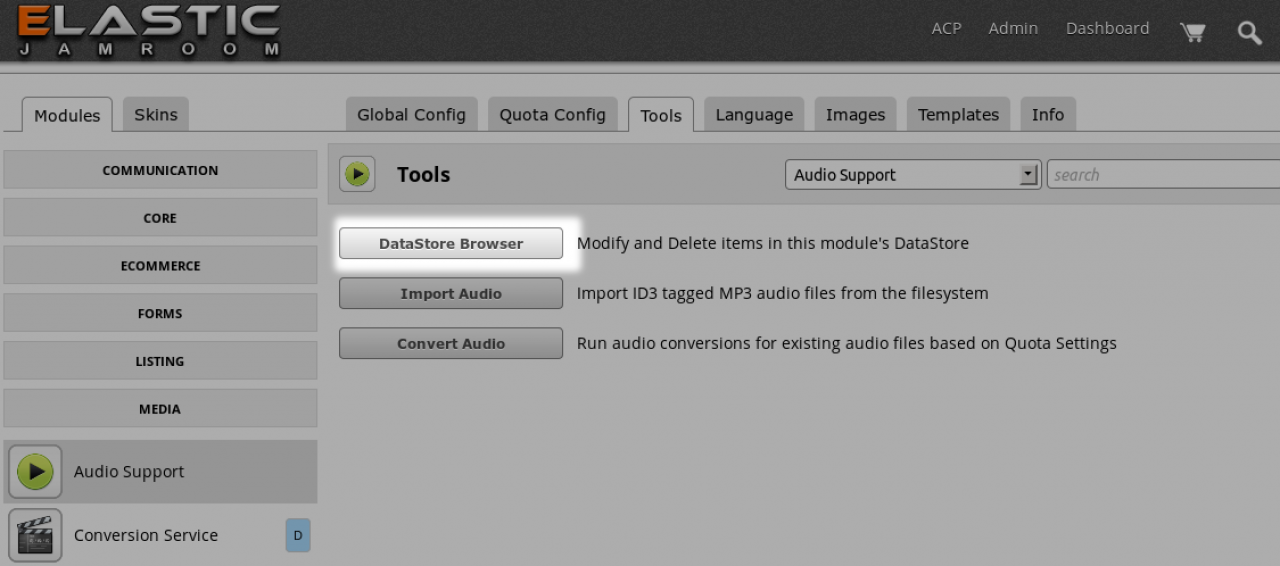Click the Conversion Service clapperboard icon
Image resolution: width=1280 pixels, height=566 pixels.
coord(35,535)
